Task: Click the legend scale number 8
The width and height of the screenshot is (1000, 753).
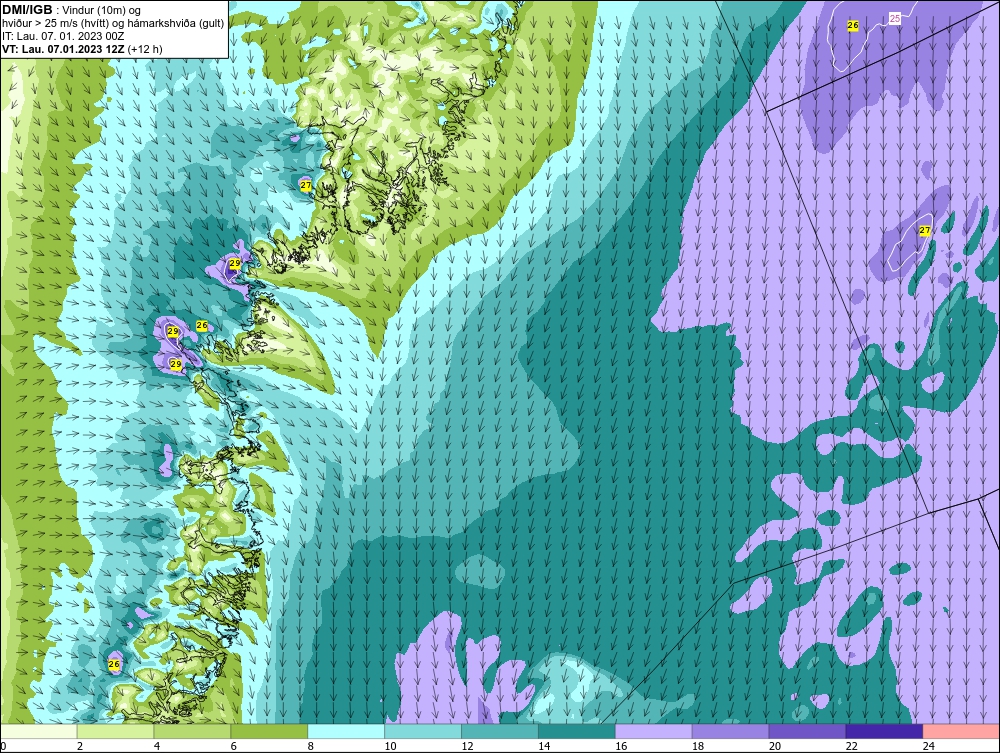Action: point(311,746)
